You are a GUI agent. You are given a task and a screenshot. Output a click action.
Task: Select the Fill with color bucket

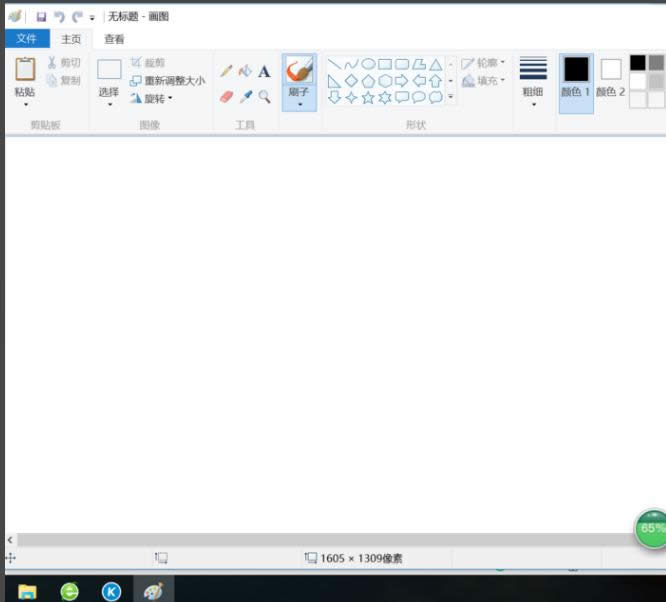[245, 71]
